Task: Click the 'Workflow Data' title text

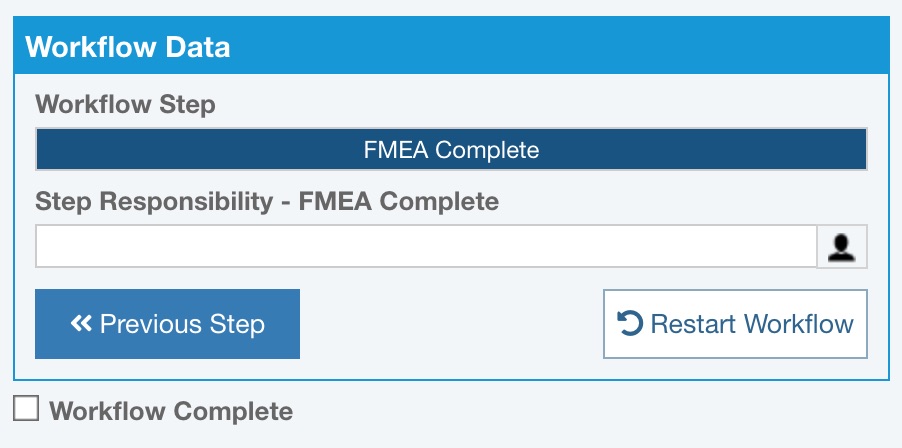Action: click(128, 46)
